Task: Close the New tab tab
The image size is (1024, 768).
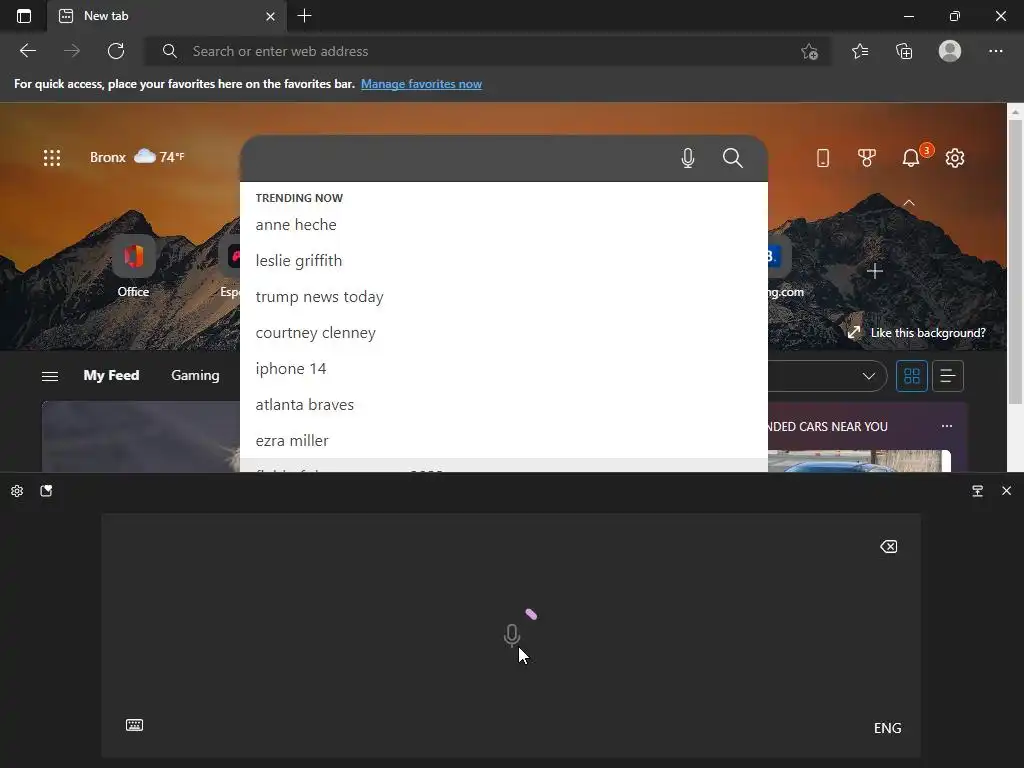Action: [270, 16]
